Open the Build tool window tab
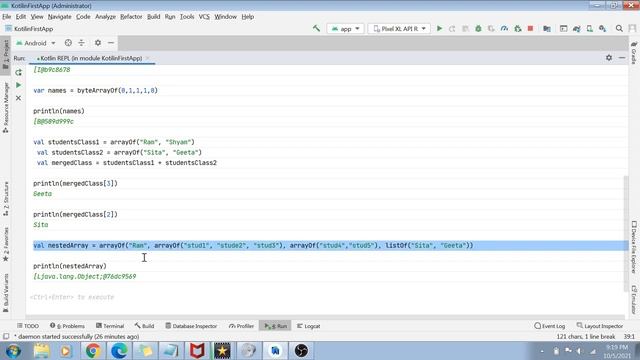Viewport: 640px width, 360px height. 144,326
